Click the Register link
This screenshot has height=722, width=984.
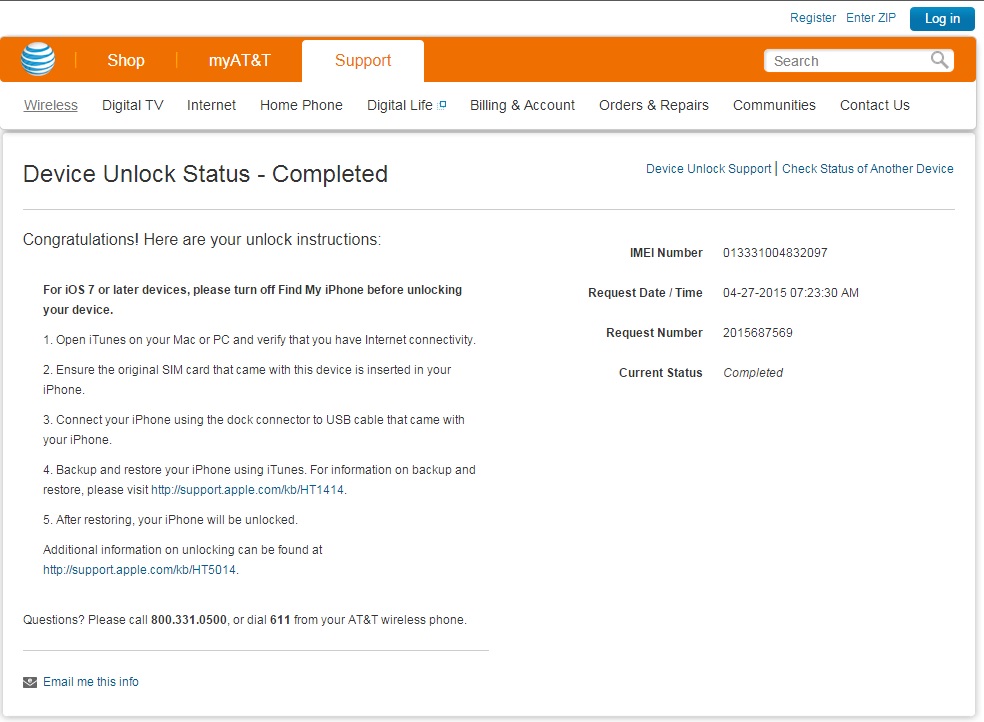[x=813, y=18]
